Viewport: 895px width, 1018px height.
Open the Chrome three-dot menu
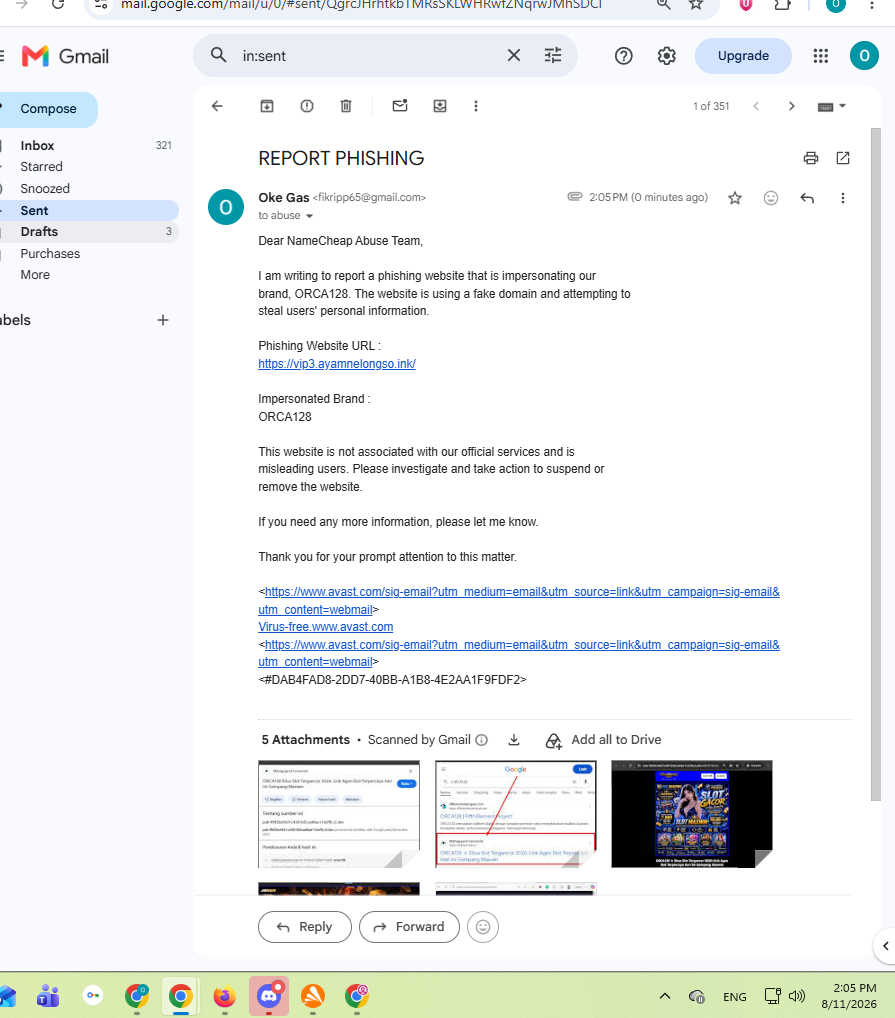point(872,5)
